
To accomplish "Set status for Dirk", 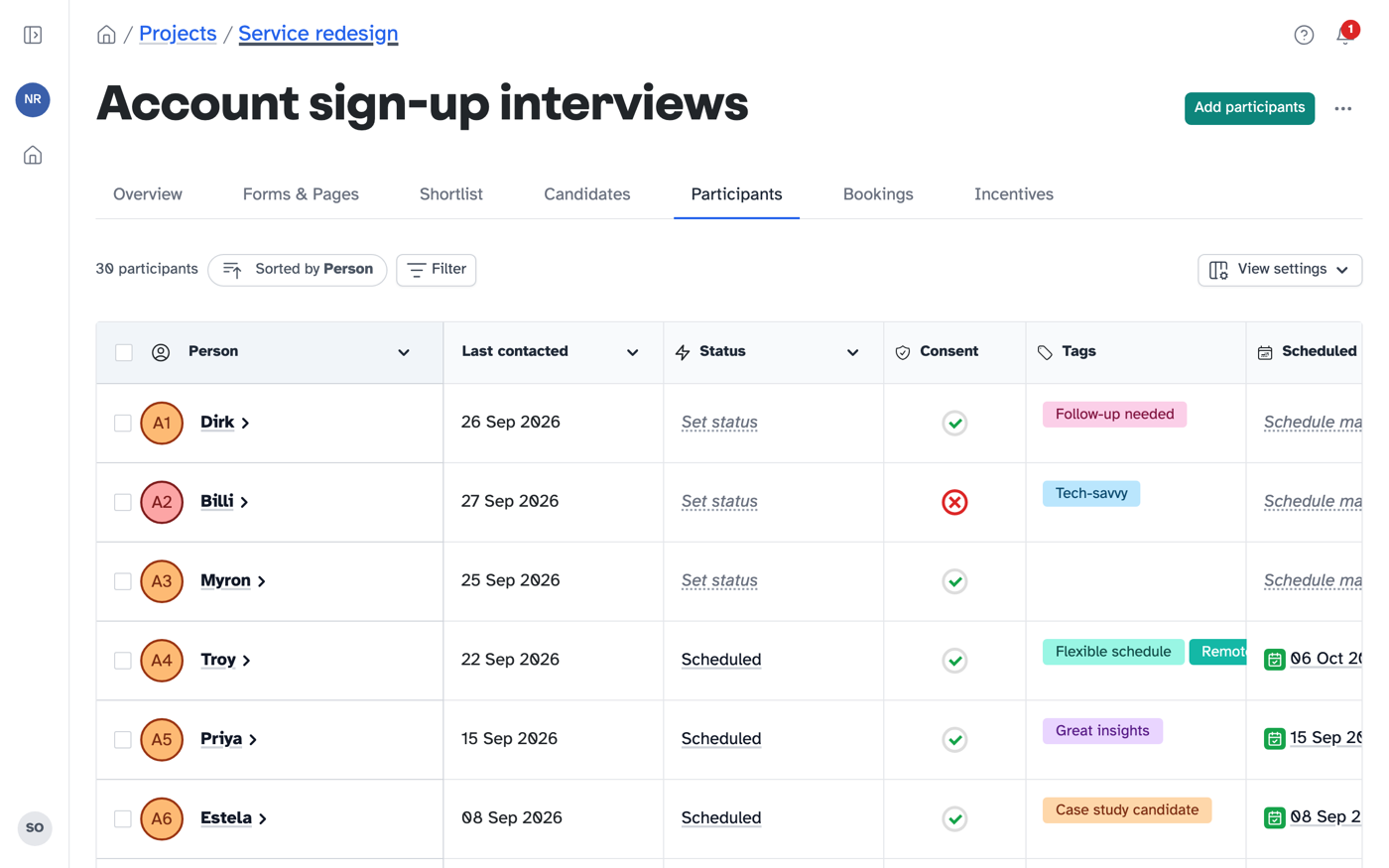I will pyautogui.click(x=719, y=423).
